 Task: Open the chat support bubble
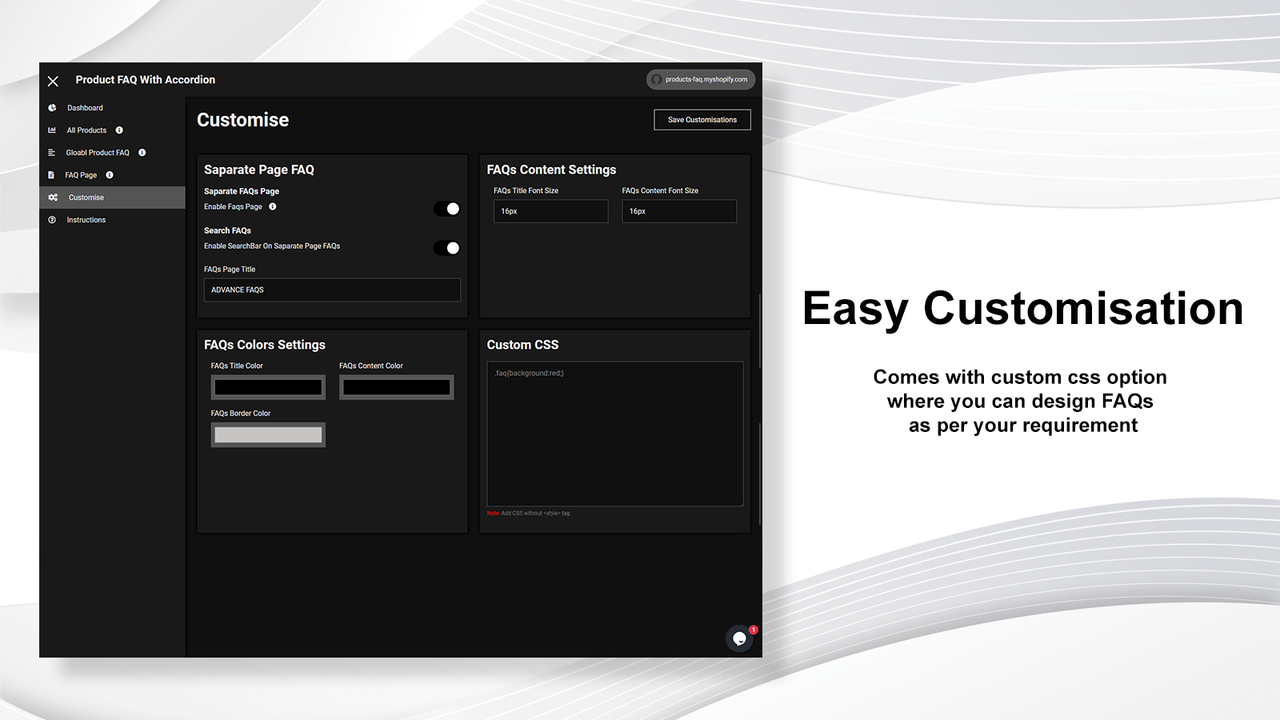point(739,638)
